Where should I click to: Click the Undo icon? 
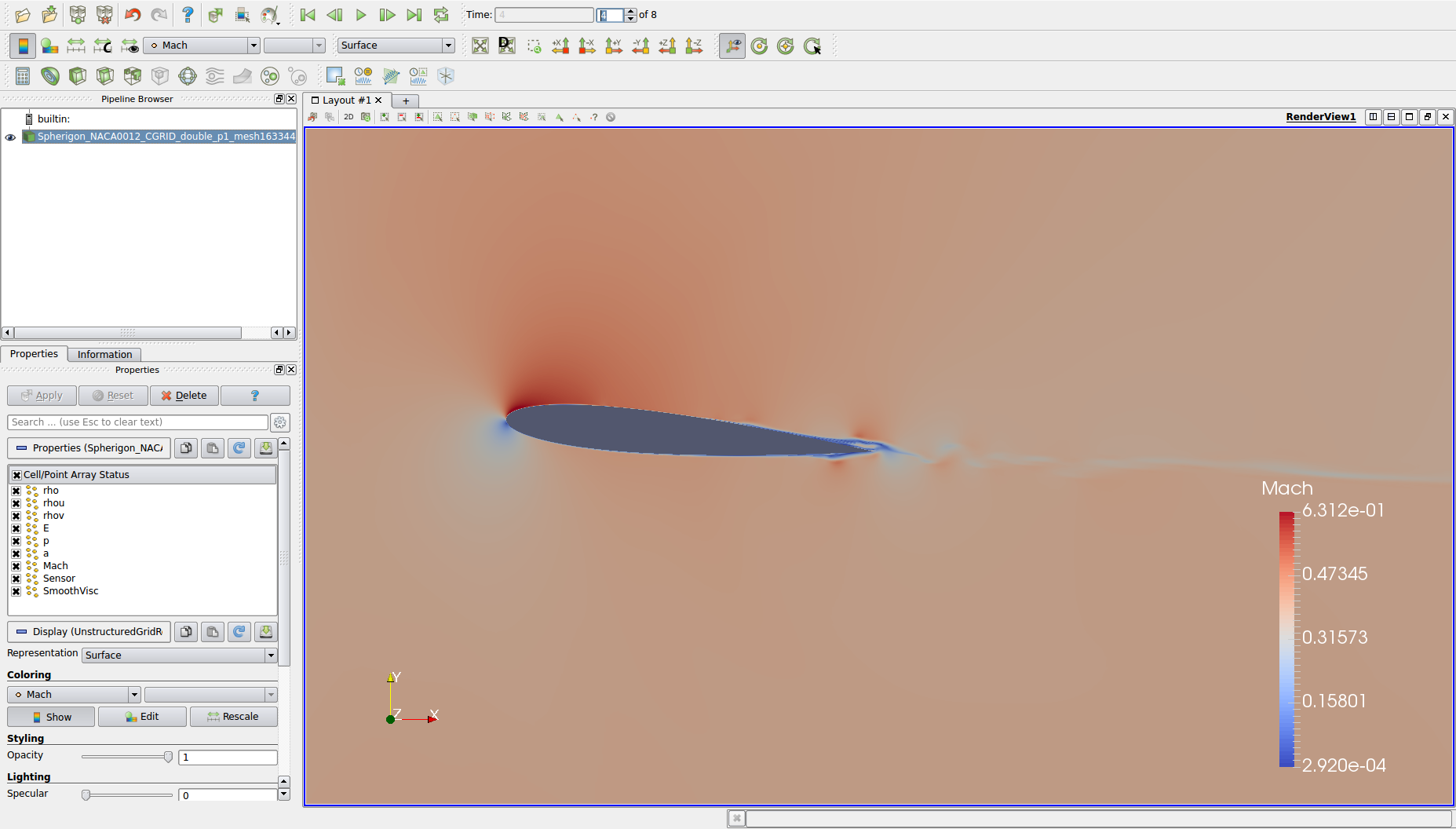coord(133,15)
